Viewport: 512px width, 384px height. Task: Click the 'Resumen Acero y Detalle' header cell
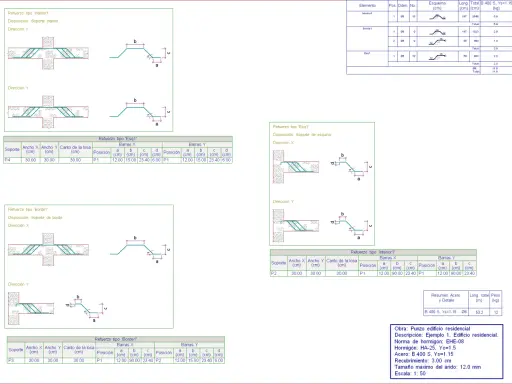[x=446, y=298]
